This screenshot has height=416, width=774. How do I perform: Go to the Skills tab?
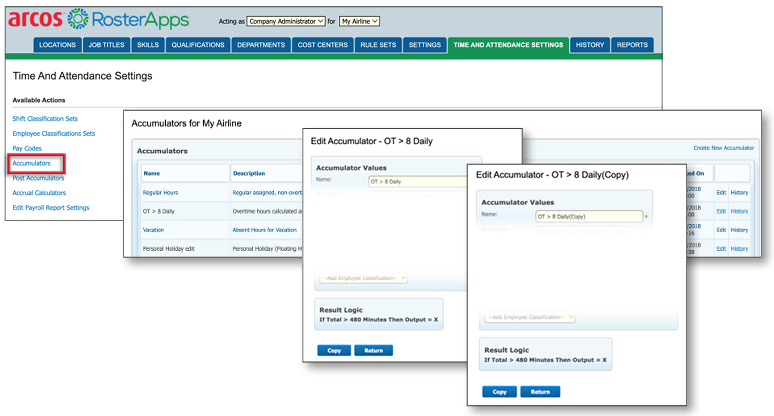148,45
